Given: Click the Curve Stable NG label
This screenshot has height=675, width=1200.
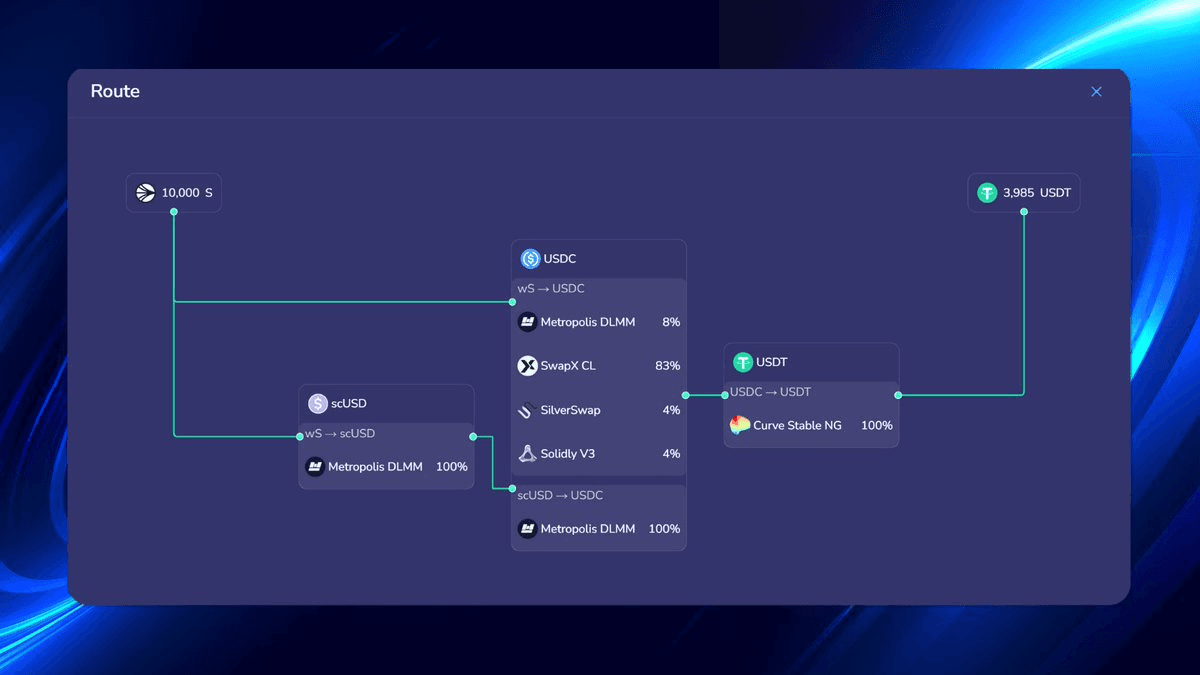Looking at the screenshot, I should [x=797, y=425].
